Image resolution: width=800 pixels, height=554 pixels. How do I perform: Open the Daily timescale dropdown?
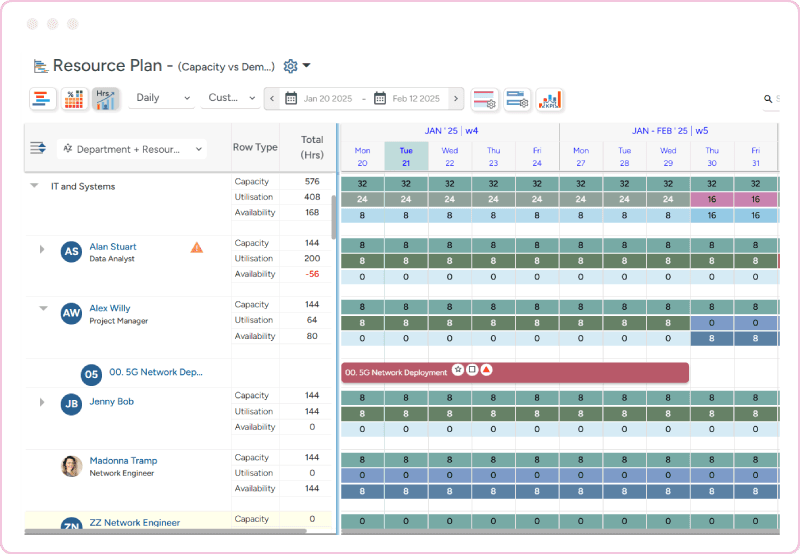tap(161, 99)
